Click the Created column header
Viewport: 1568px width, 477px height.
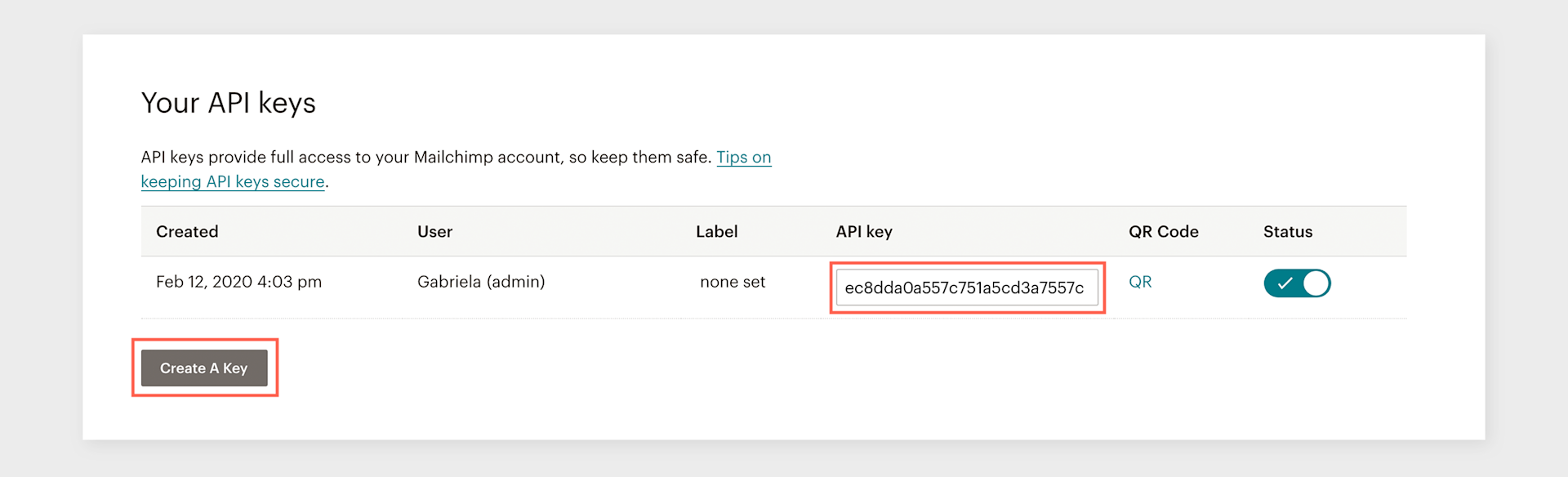tap(186, 231)
